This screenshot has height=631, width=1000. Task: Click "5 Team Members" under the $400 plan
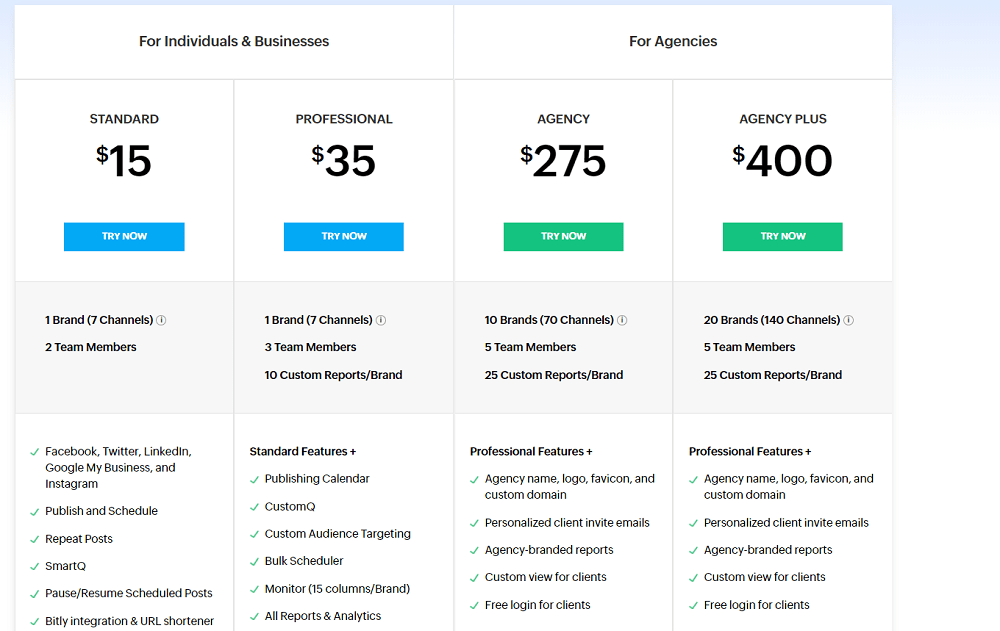[749, 347]
